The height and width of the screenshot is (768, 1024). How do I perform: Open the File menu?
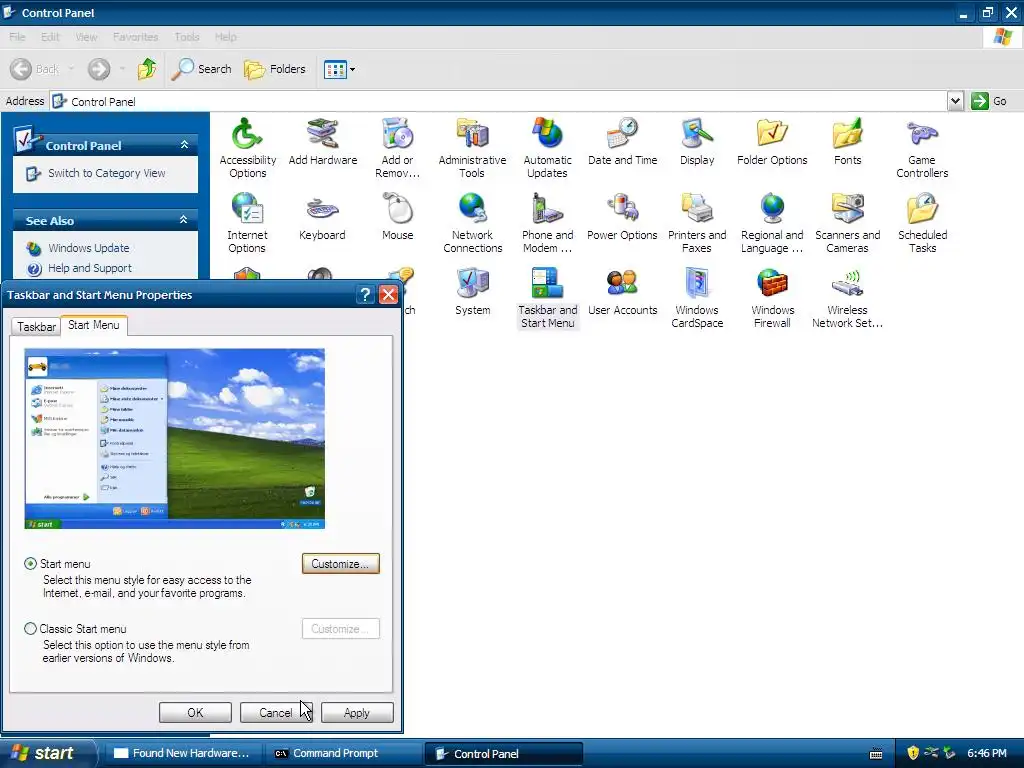point(17,37)
